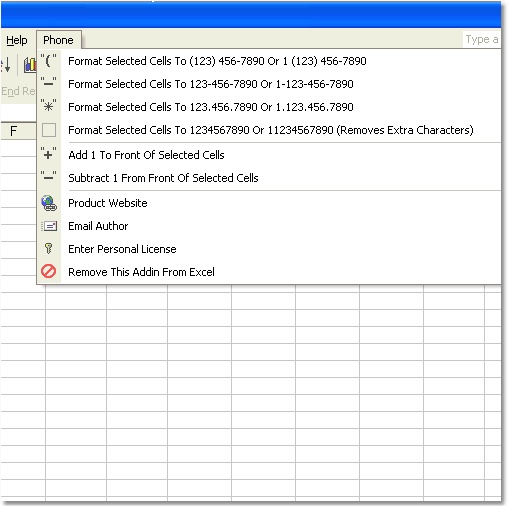This screenshot has height=508, width=508.
Task: Click the key icon for personal license
Action: [x=49, y=249]
